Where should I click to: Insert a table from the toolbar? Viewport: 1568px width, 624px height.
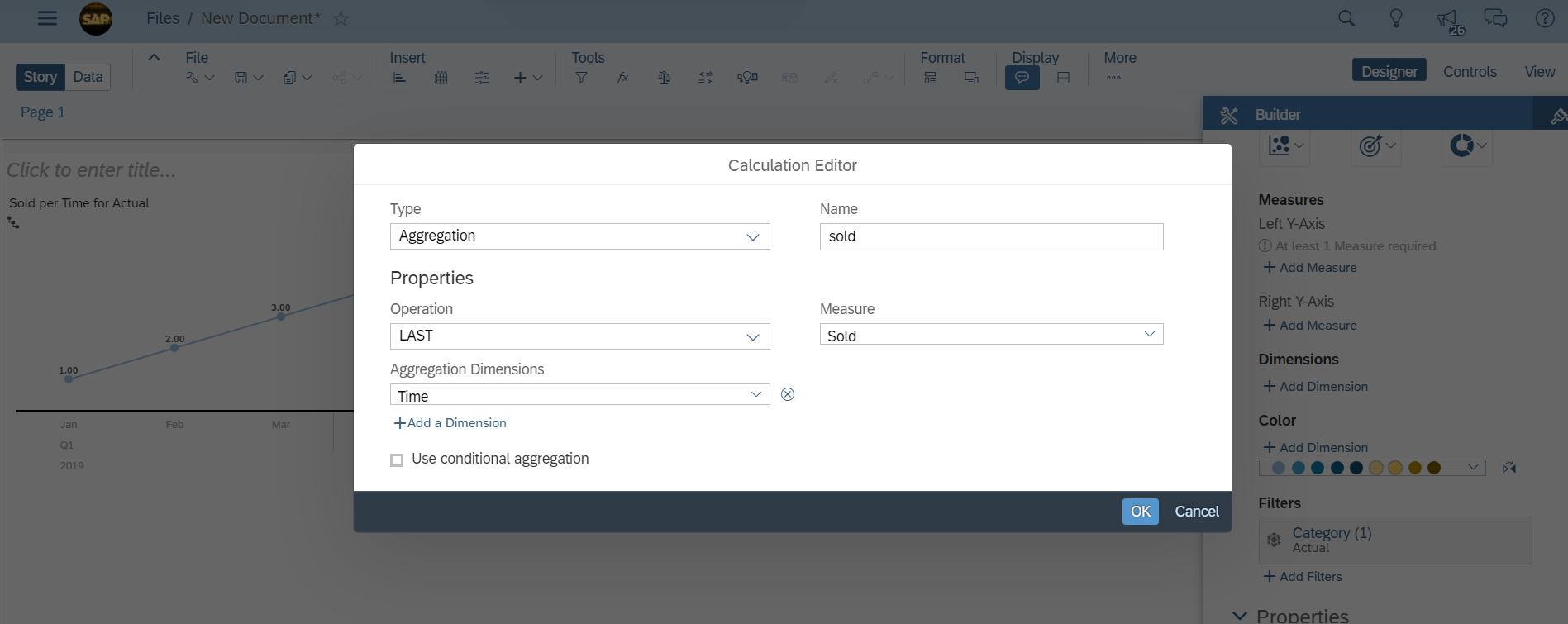(x=441, y=78)
